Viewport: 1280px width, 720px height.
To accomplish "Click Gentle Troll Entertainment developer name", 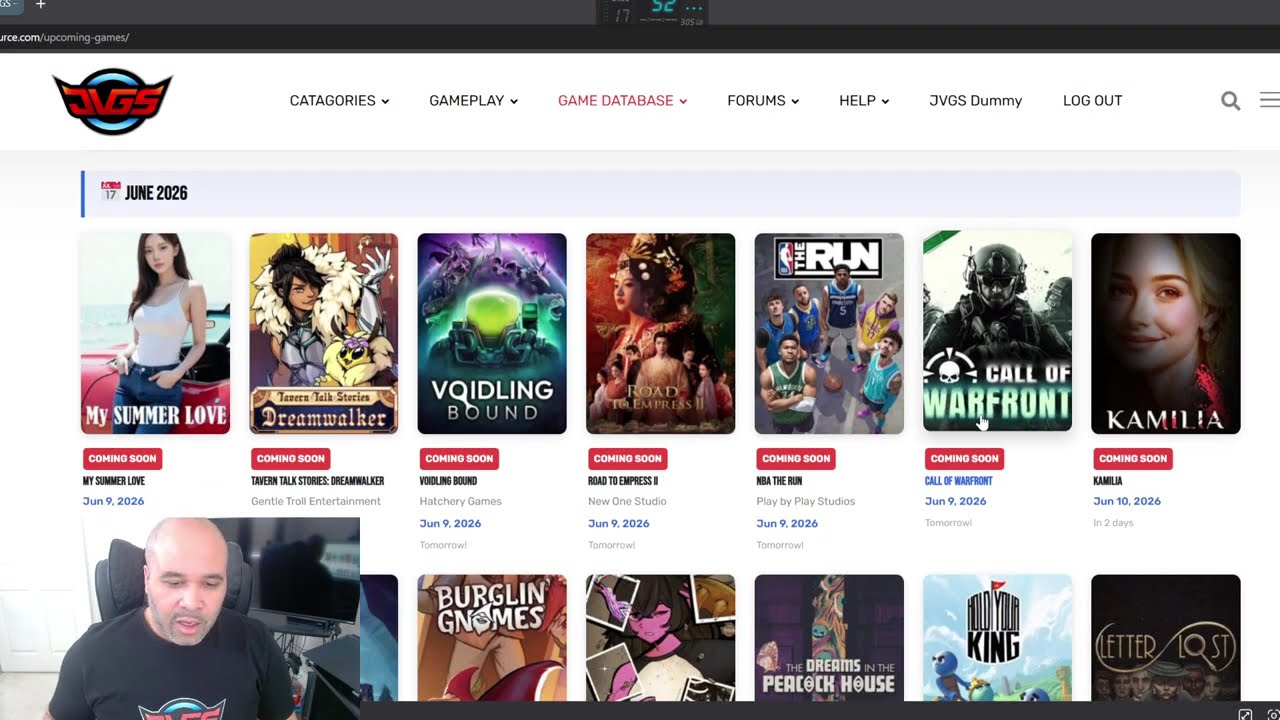I will coord(316,501).
